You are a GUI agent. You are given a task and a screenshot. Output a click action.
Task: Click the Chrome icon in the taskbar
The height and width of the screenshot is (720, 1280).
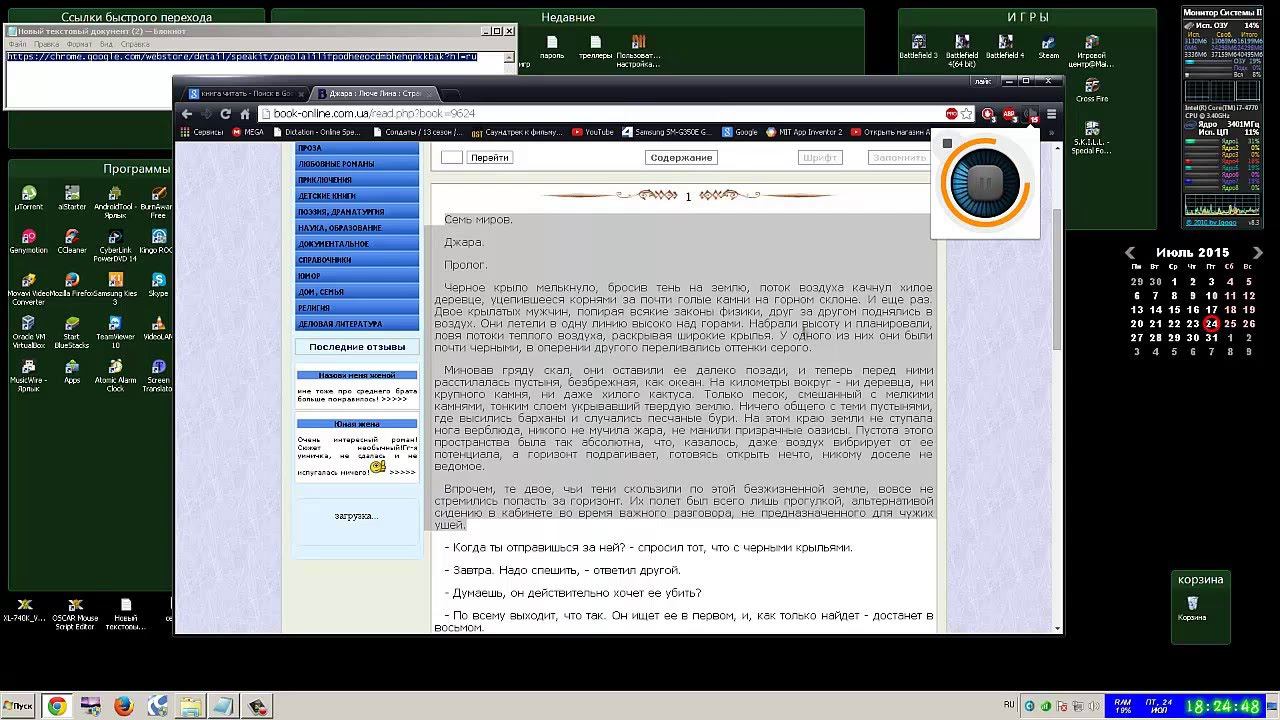coord(57,706)
